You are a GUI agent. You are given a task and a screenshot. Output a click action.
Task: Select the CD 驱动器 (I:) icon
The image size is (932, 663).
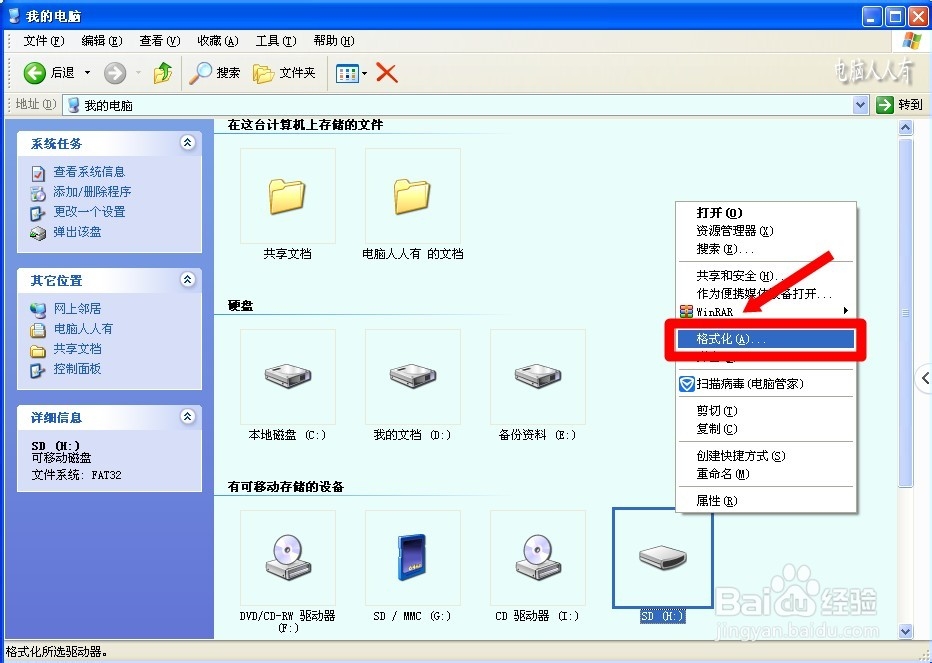click(x=538, y=558)
